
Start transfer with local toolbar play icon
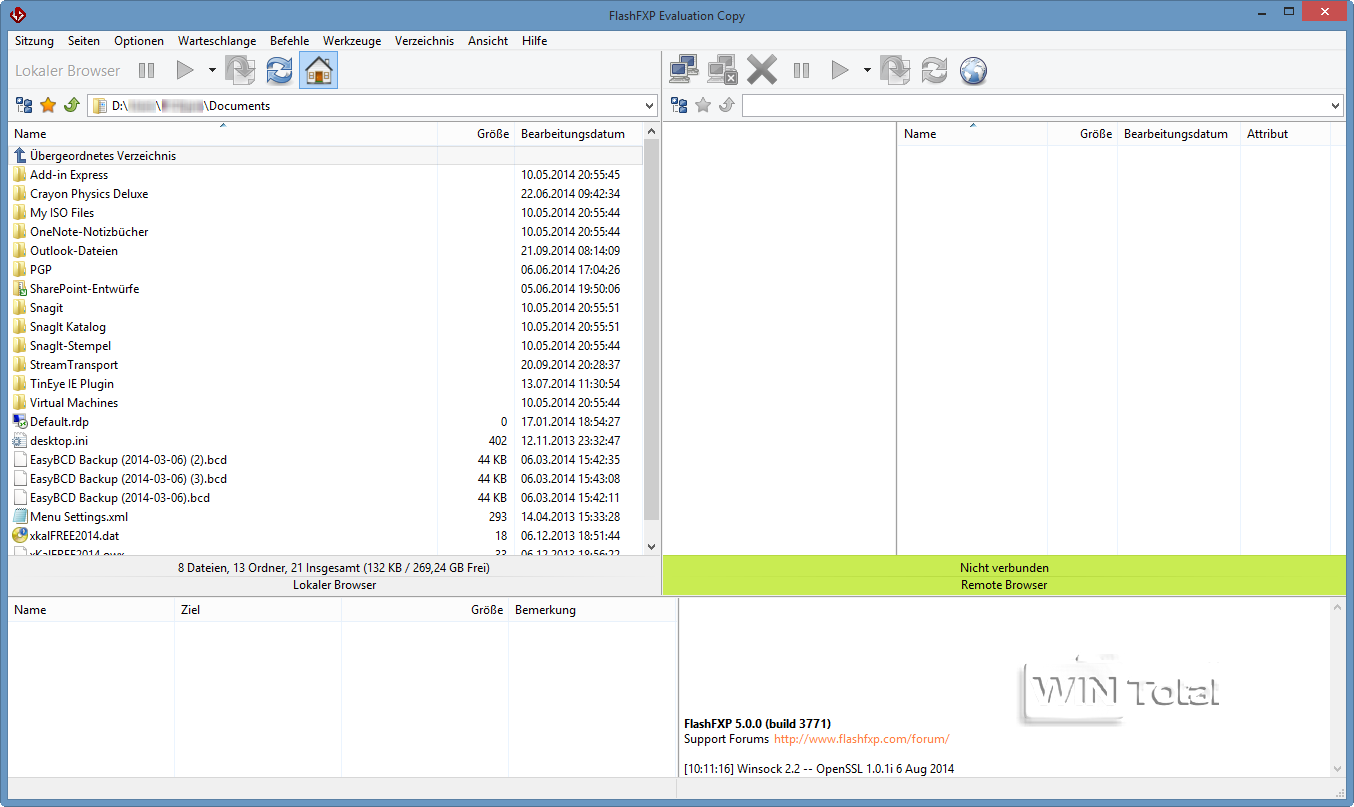[184, 70]
